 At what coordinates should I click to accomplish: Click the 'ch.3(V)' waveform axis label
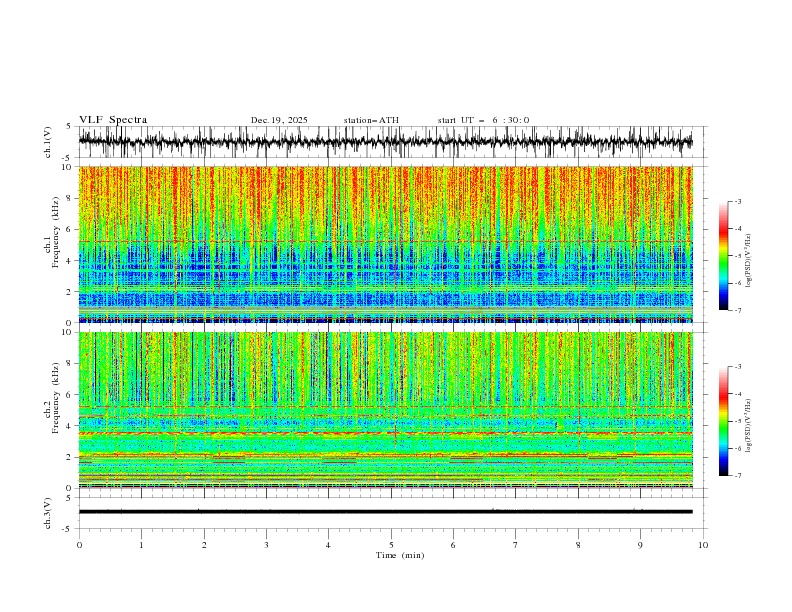(x=47, y=513)
